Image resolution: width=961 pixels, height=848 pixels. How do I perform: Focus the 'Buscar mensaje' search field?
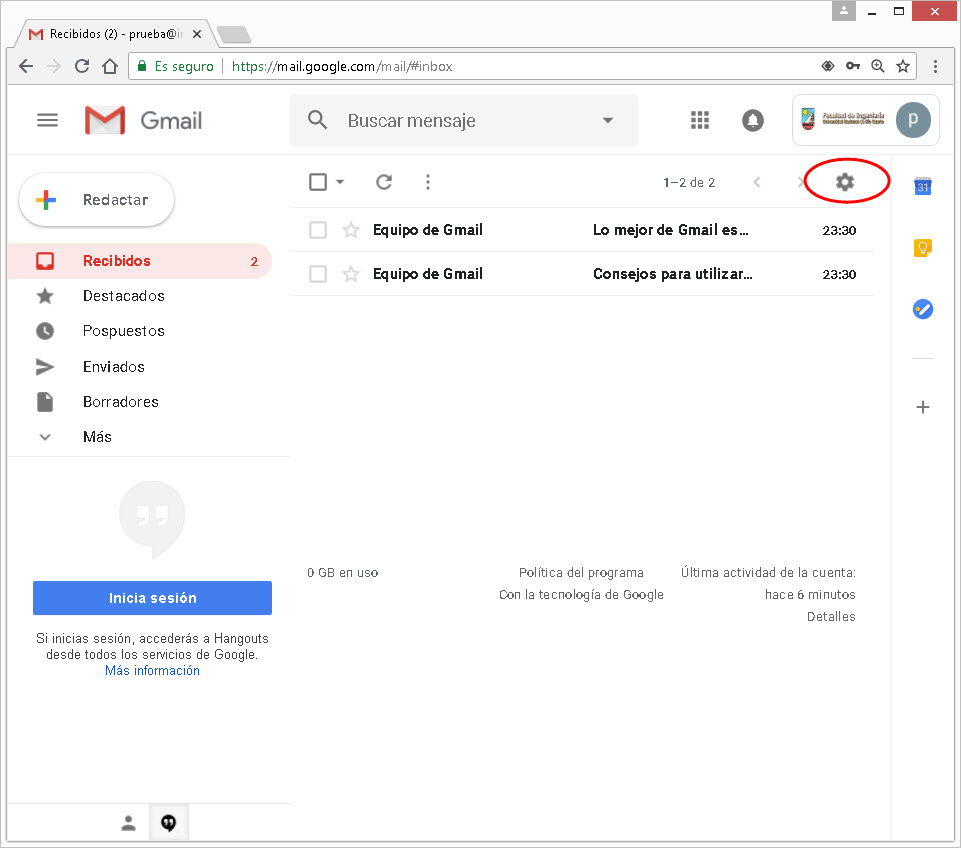[x=463, y=120]
